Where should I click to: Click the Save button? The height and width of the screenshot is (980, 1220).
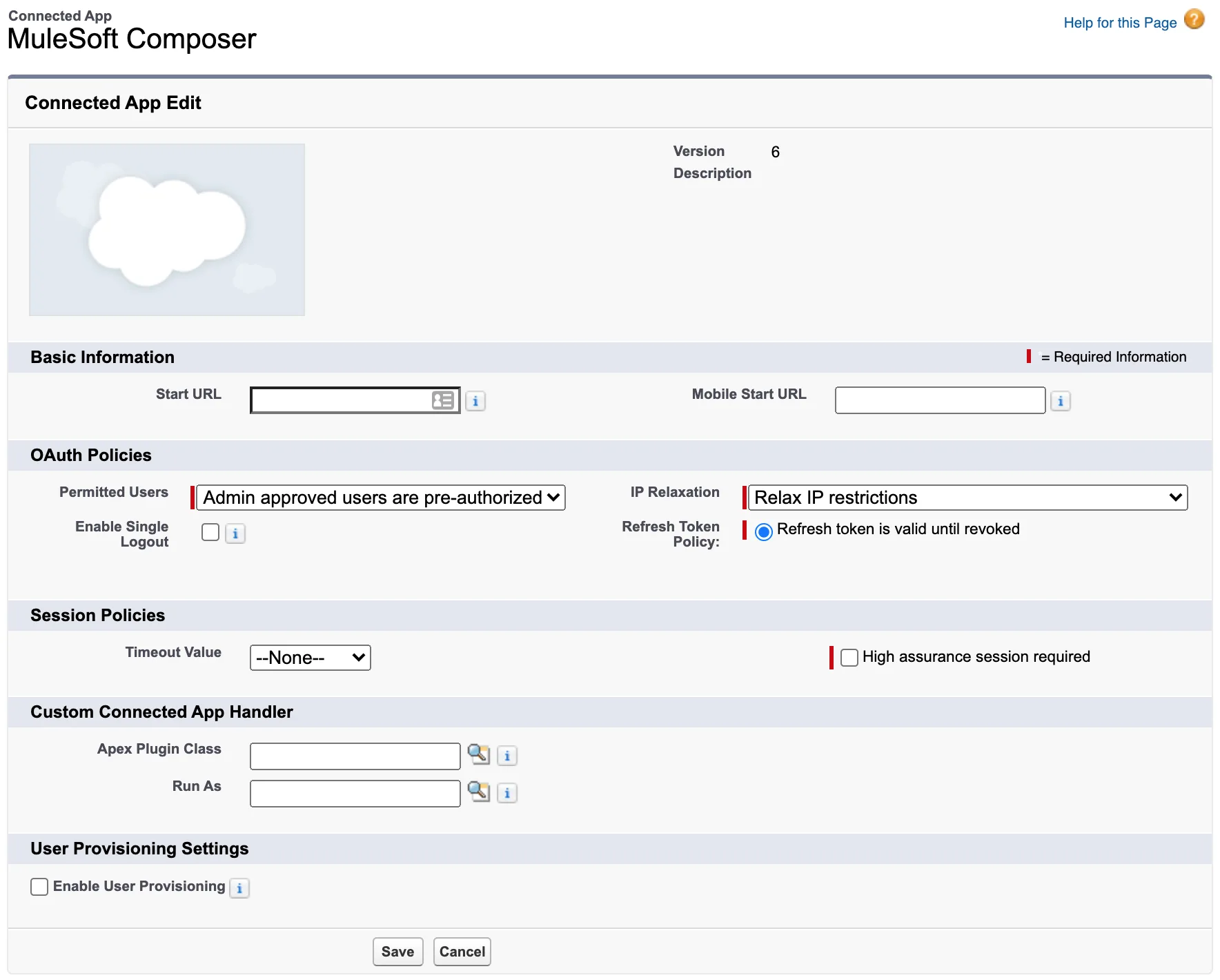(x=398, y=952)
